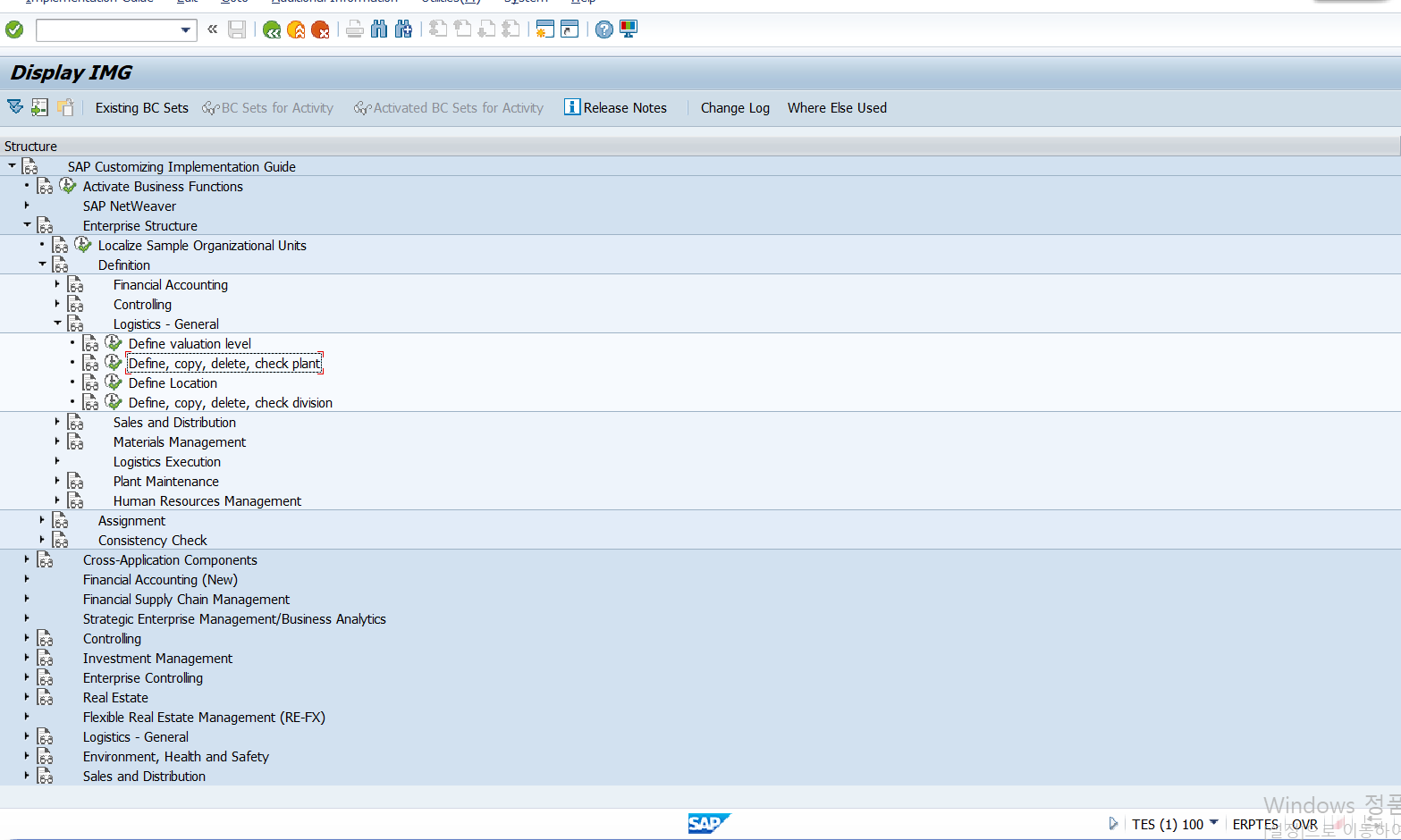Image resolution: width=1401 pixels, height=840 pixels.
Task: Click the Generate Shortcut icon
Action: 570,29
